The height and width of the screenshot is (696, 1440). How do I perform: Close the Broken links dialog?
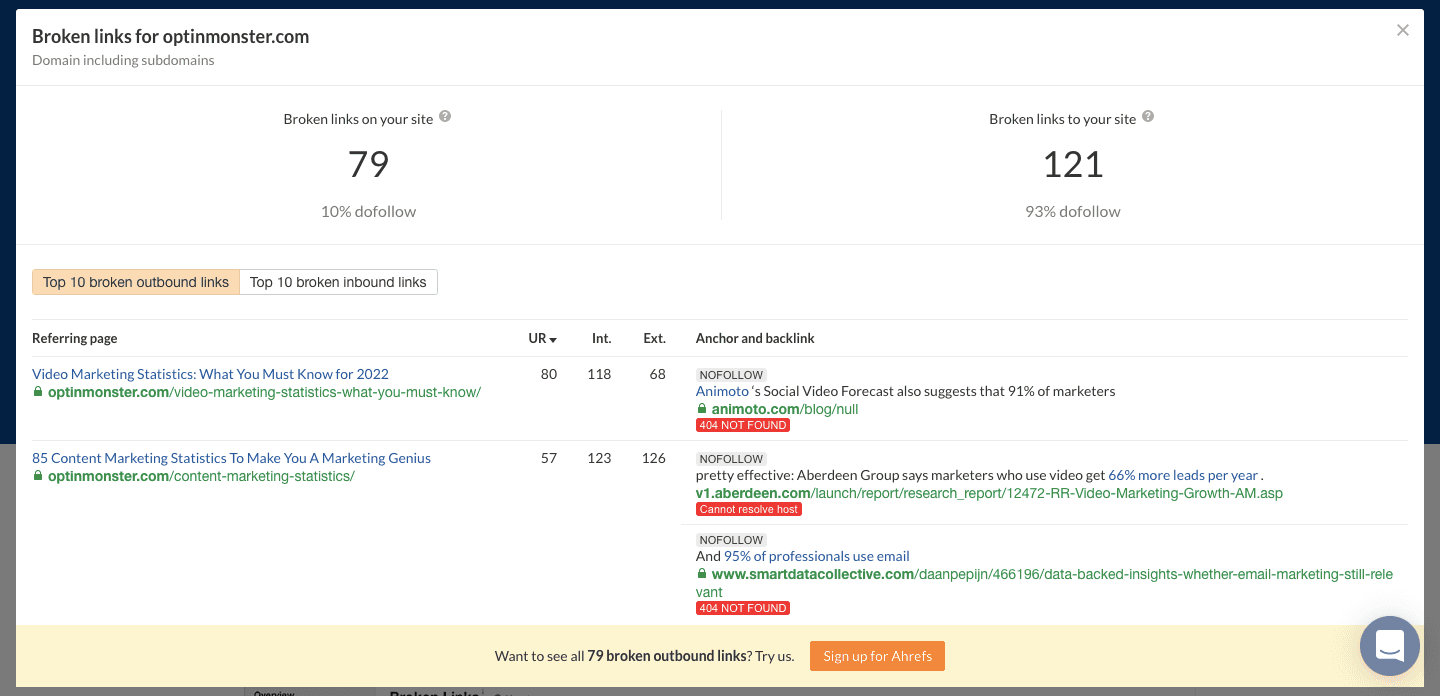click(x=1403, y=30)
